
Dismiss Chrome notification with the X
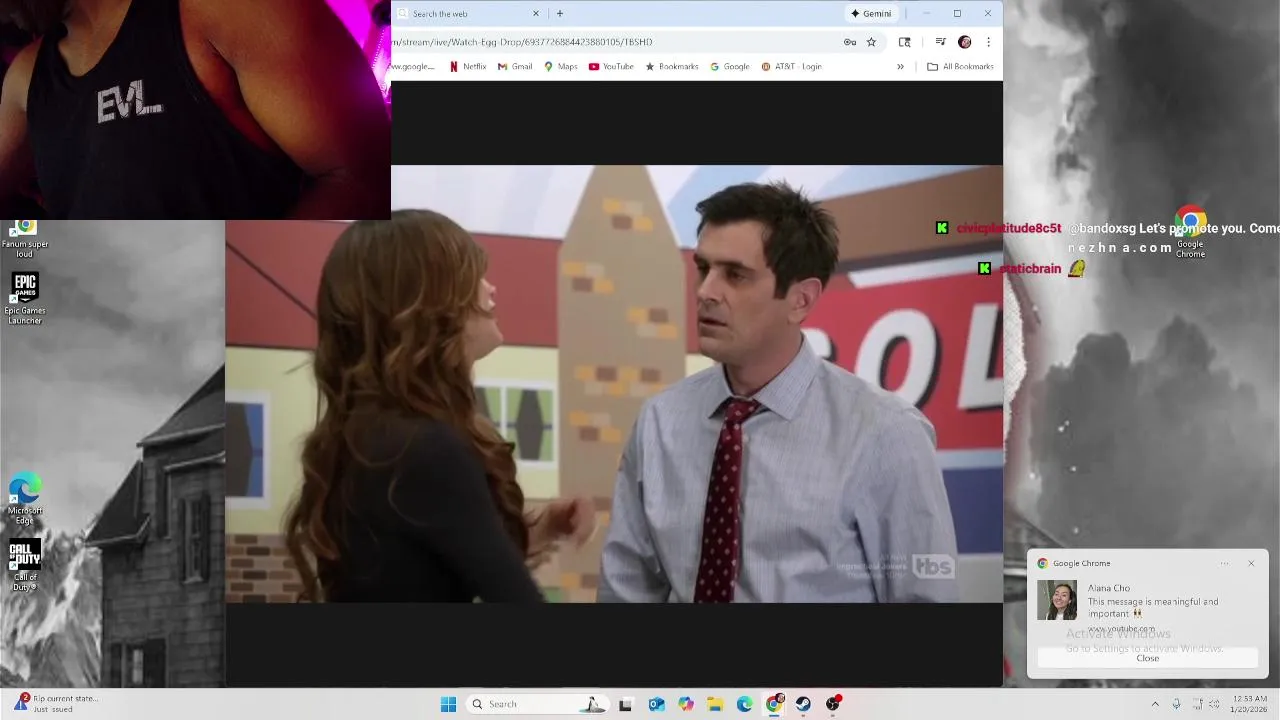tap(1251, 563)
